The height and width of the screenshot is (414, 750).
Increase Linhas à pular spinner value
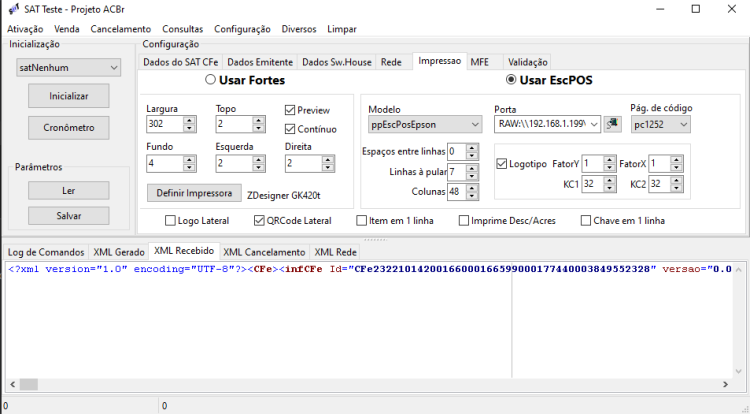(472, 168)
